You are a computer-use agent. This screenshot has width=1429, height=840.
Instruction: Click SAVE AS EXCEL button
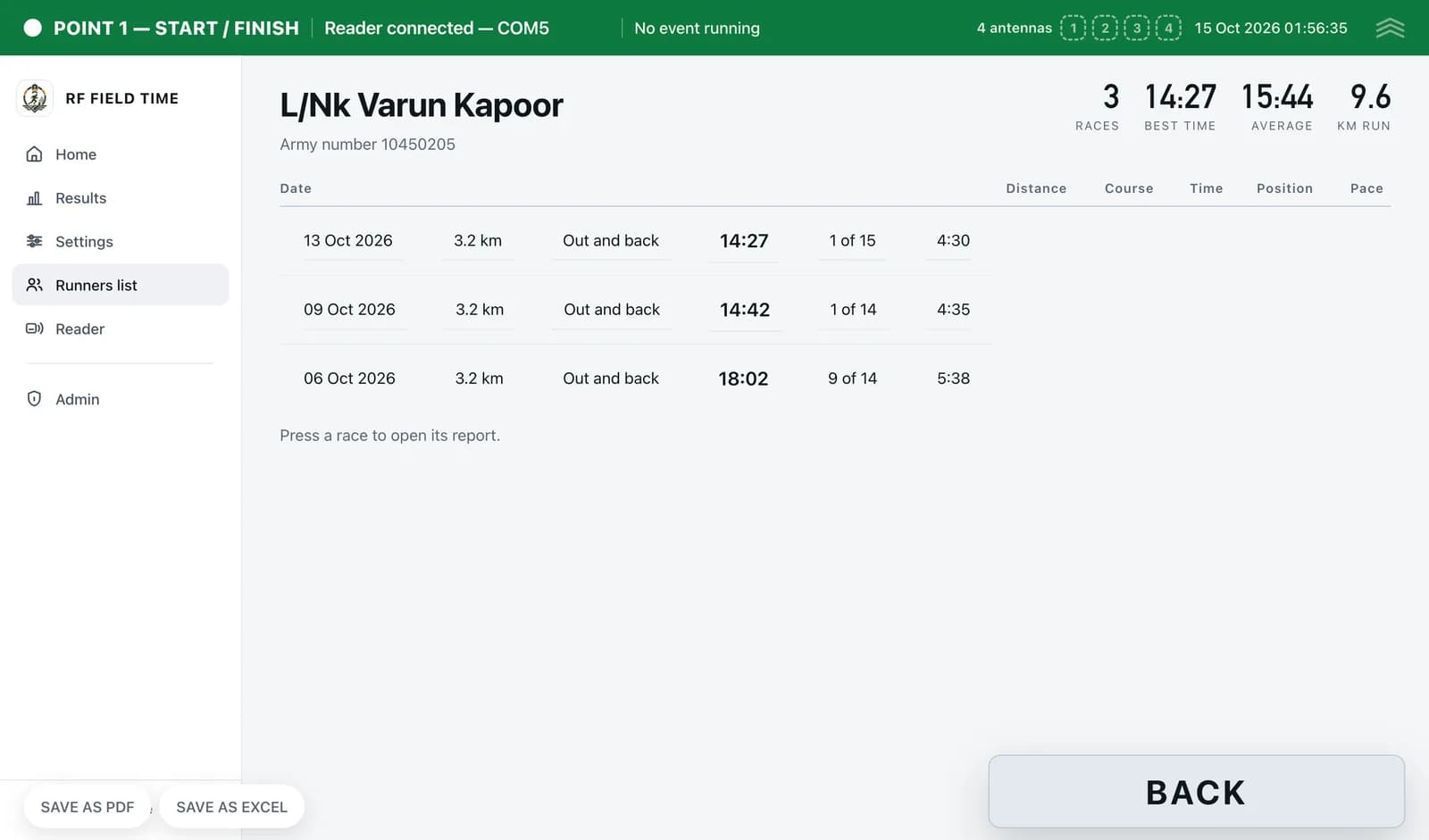pos(231,807)
